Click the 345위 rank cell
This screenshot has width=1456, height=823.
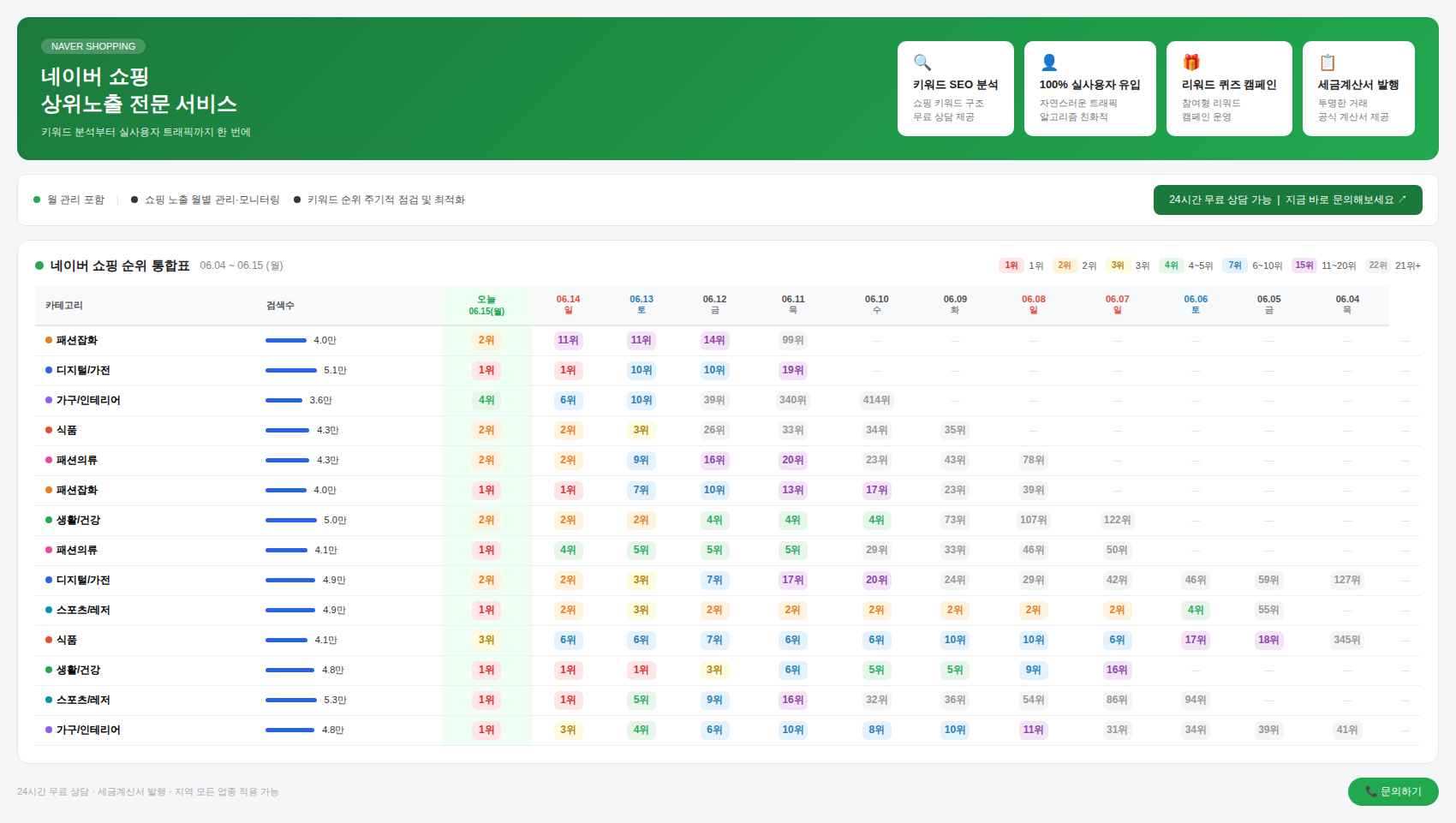tap(1347, 641)
